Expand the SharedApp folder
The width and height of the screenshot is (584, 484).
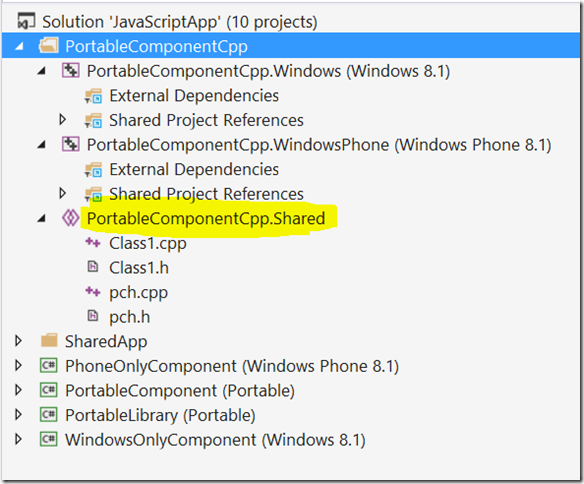coord(18,341)
